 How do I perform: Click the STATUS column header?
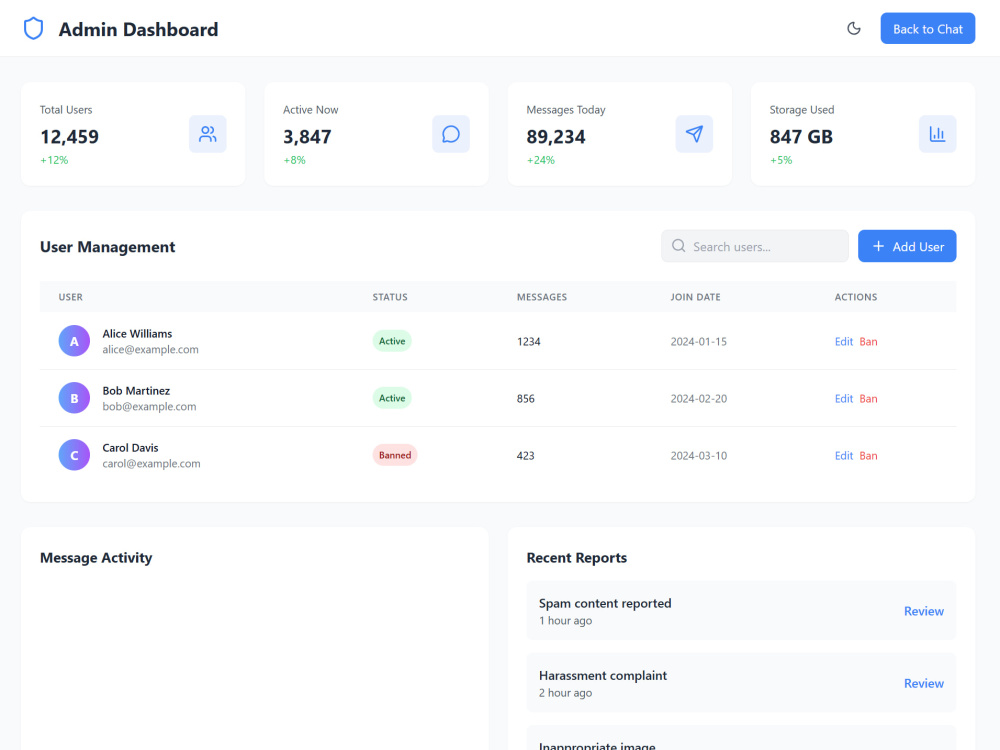pyautogui.click(x=390, y=297)
